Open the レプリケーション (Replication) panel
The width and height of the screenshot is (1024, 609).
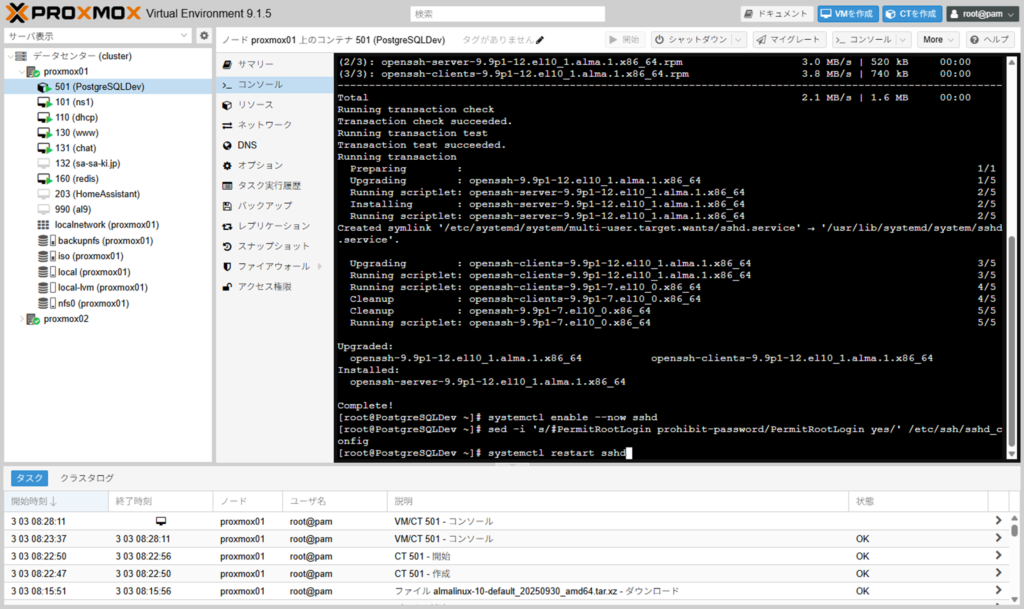click(x=273, y=226)
